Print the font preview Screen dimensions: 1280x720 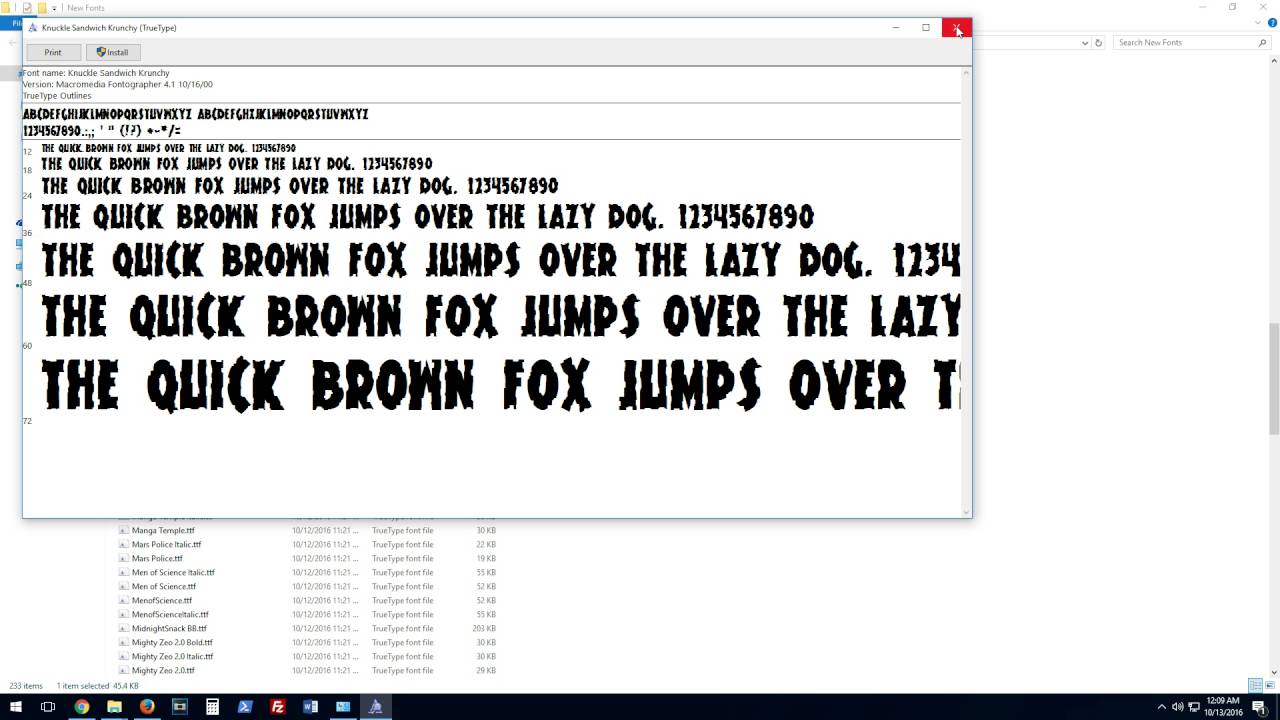pos(53,52)
